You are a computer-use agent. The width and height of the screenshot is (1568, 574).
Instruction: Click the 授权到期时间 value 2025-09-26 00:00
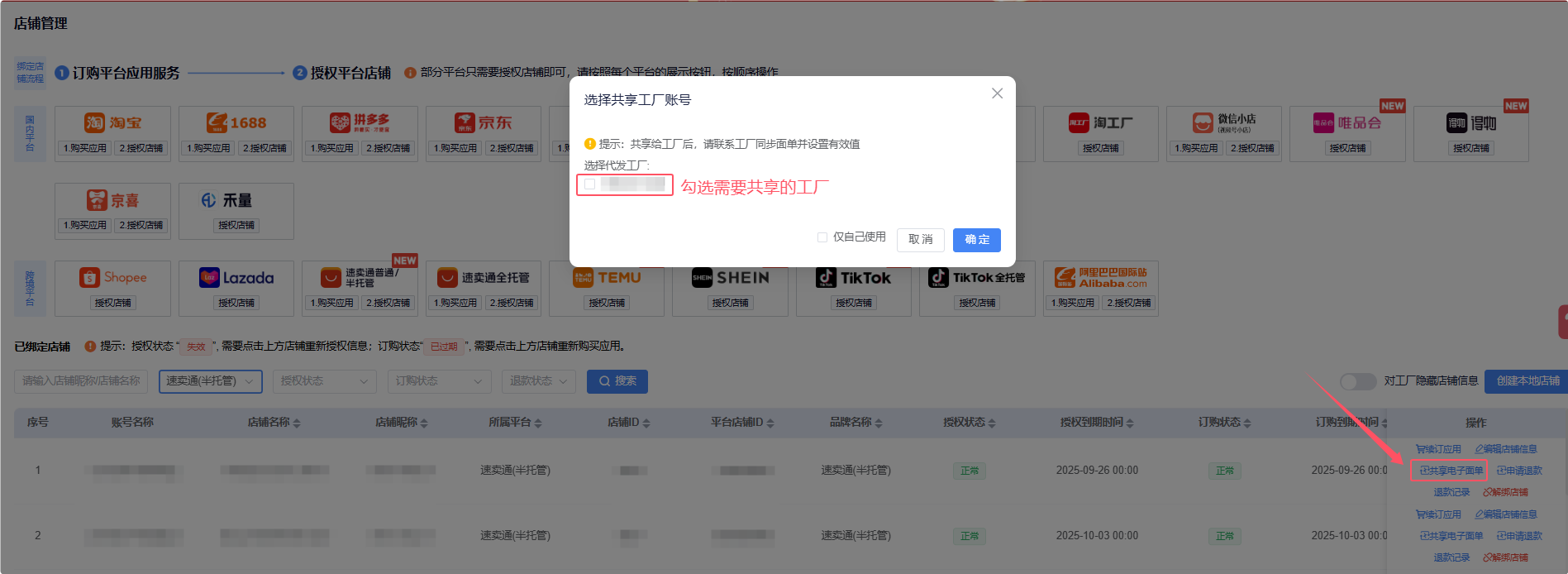point(1097,471)
